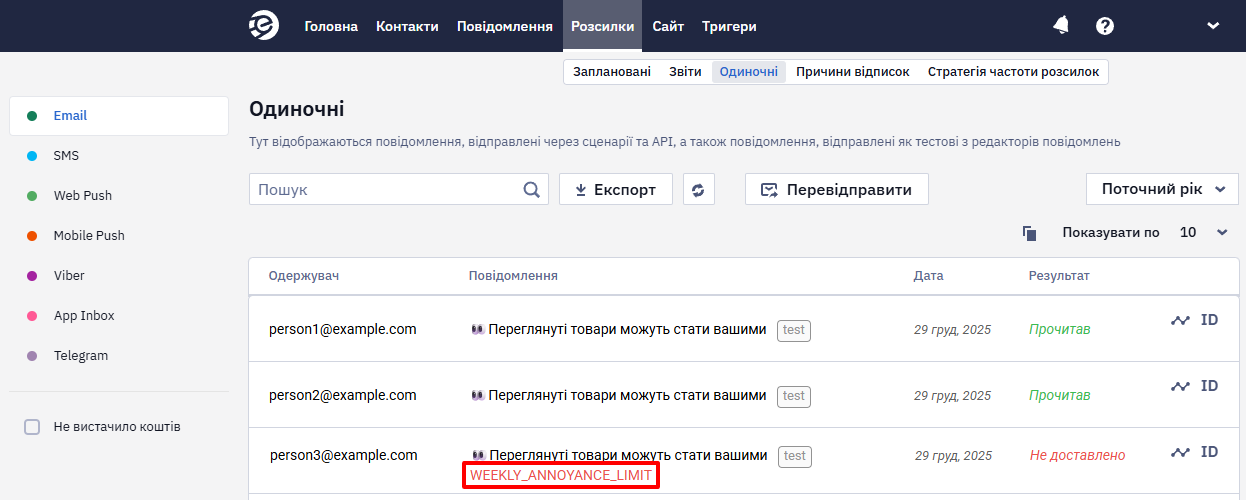Go to Головна menu item
This screenshot has height=500, width=1246.
pos(331,26)
